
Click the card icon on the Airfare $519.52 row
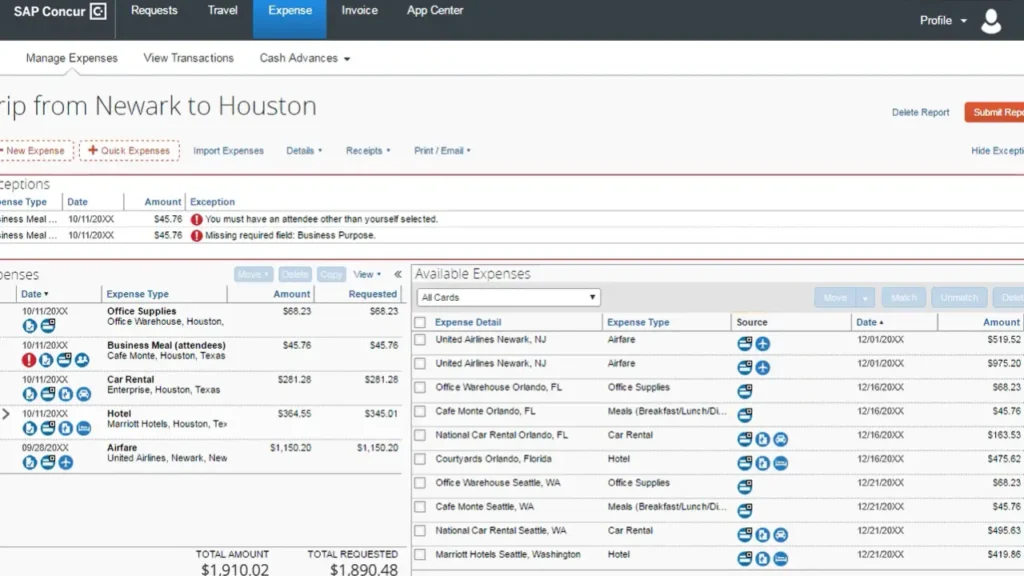744,344
